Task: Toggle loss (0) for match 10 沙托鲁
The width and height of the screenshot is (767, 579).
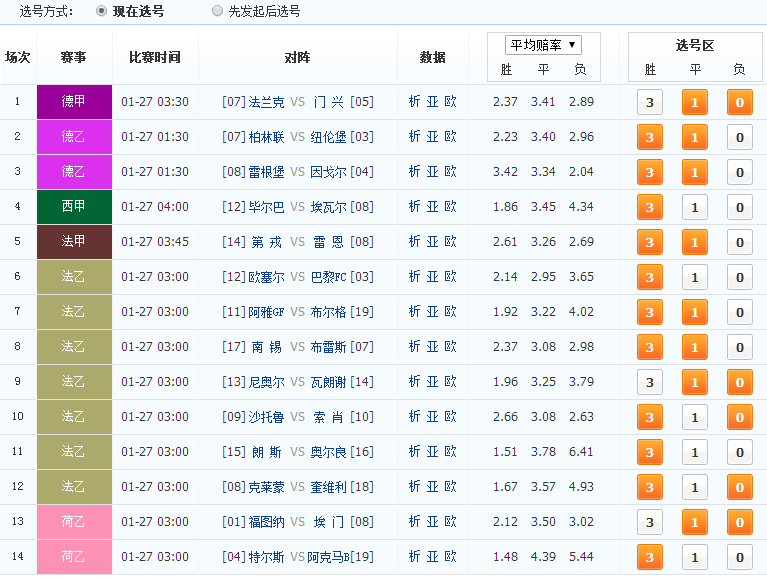Action: [x=740, y=417]
